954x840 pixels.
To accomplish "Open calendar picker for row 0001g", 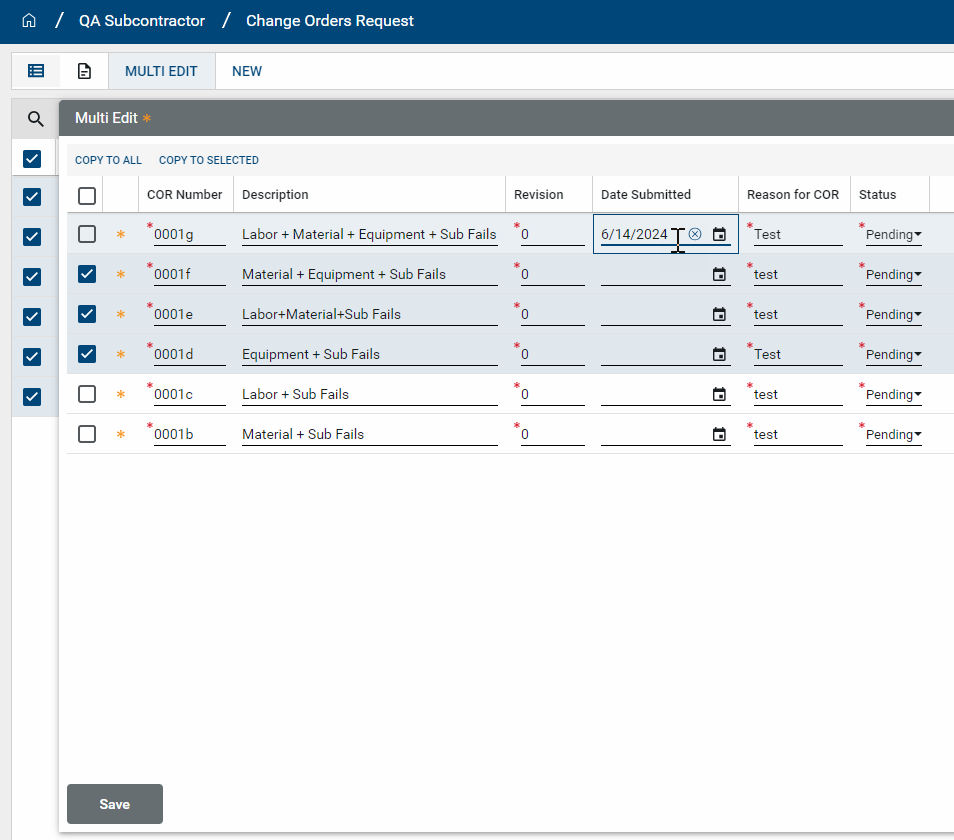I will point(719,234).
